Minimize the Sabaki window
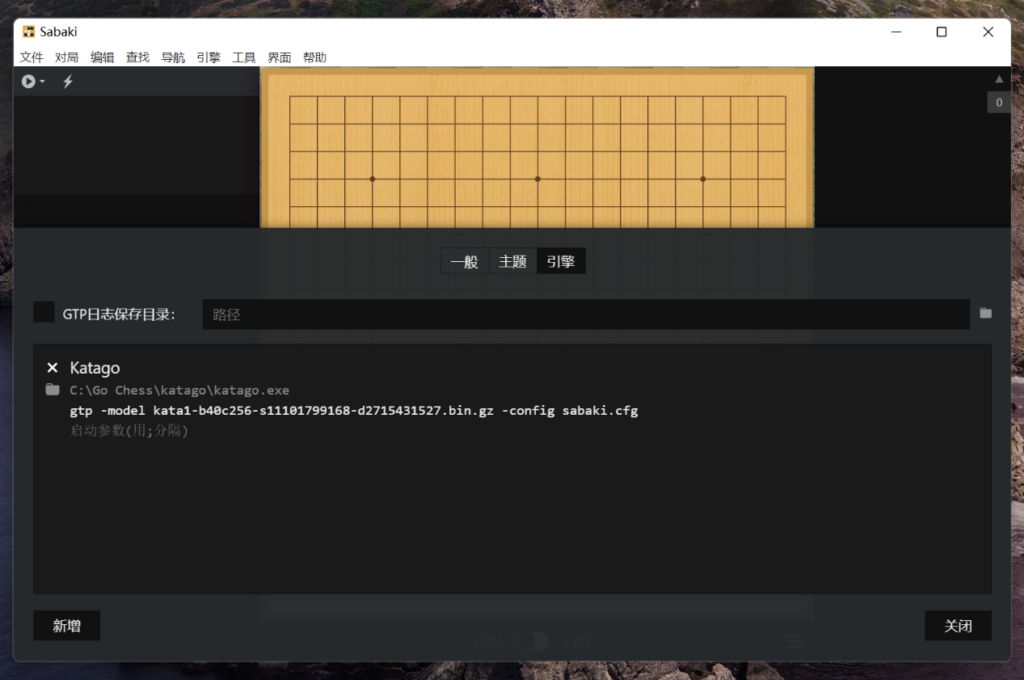 point(896,31)
